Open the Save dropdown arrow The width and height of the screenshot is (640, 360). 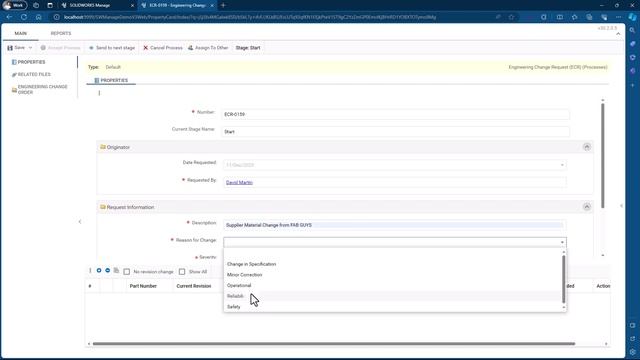[30, 48]
